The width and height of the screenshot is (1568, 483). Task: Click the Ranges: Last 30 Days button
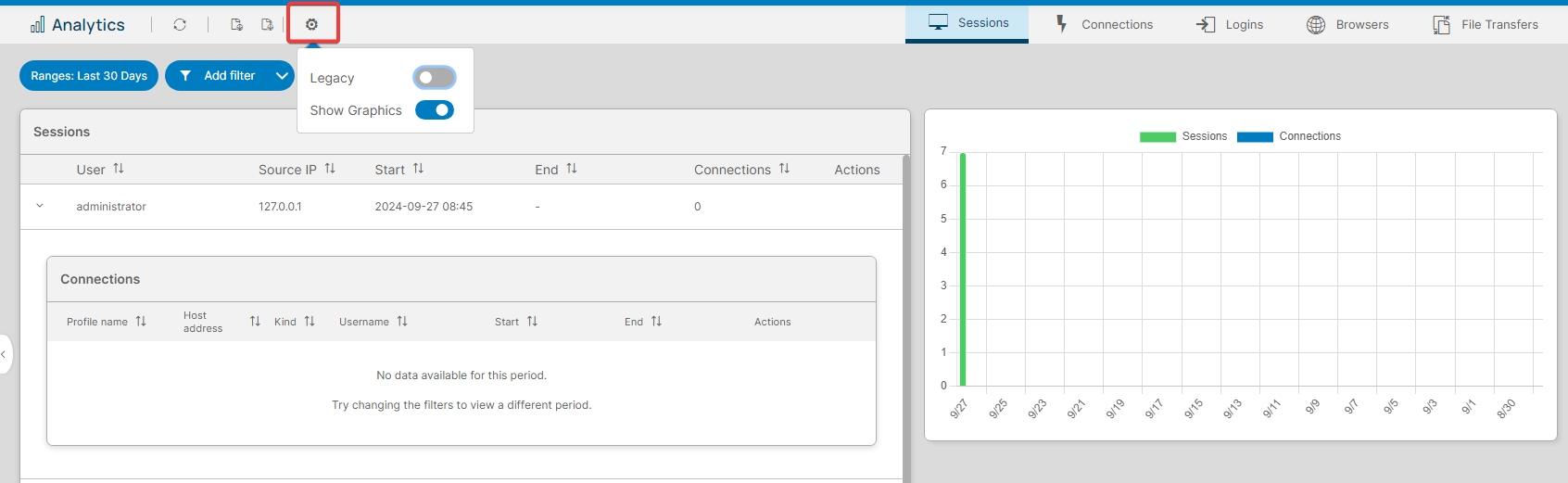[89, 76]
